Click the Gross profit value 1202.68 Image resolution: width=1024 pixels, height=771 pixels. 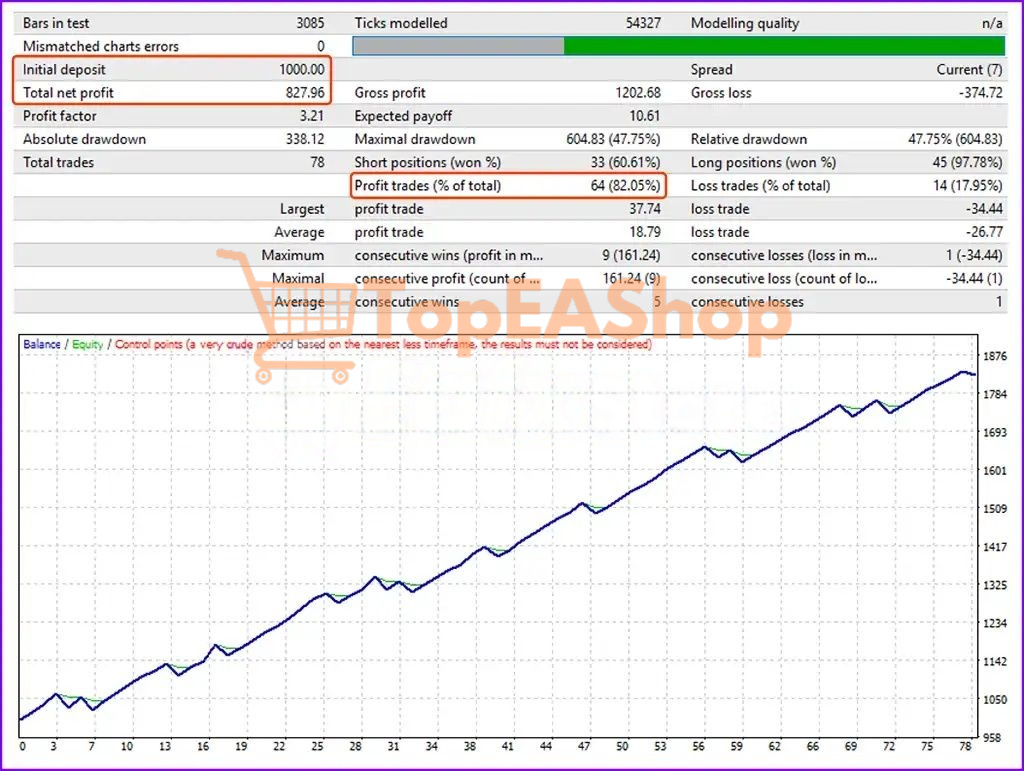[636, 93]
